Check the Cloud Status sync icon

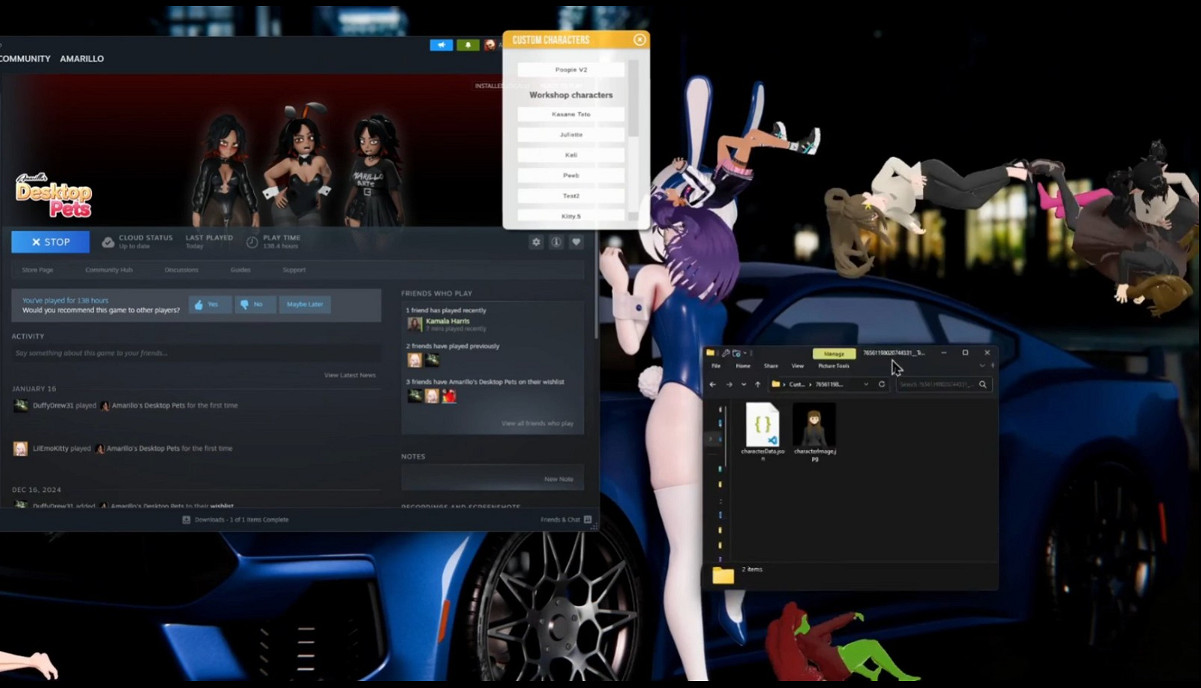pos(108,241)
